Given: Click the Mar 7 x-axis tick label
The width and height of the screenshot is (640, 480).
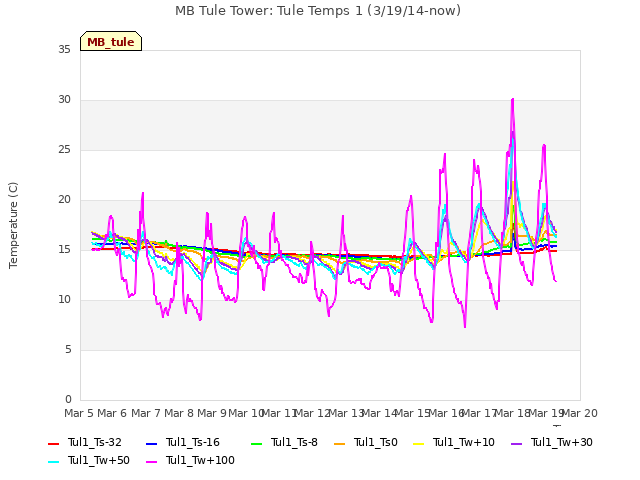Looking at the screenshot, I should pos(146,413).
